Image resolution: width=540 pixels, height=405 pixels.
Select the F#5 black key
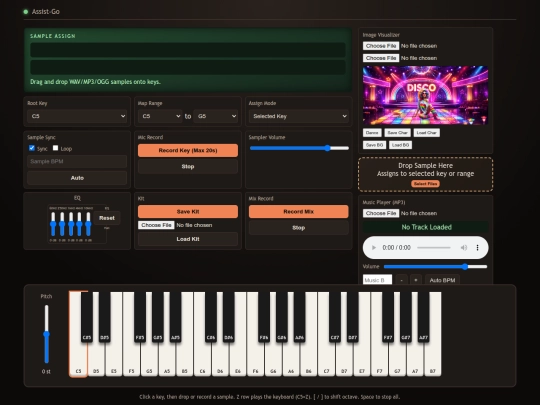pos(140,317)
